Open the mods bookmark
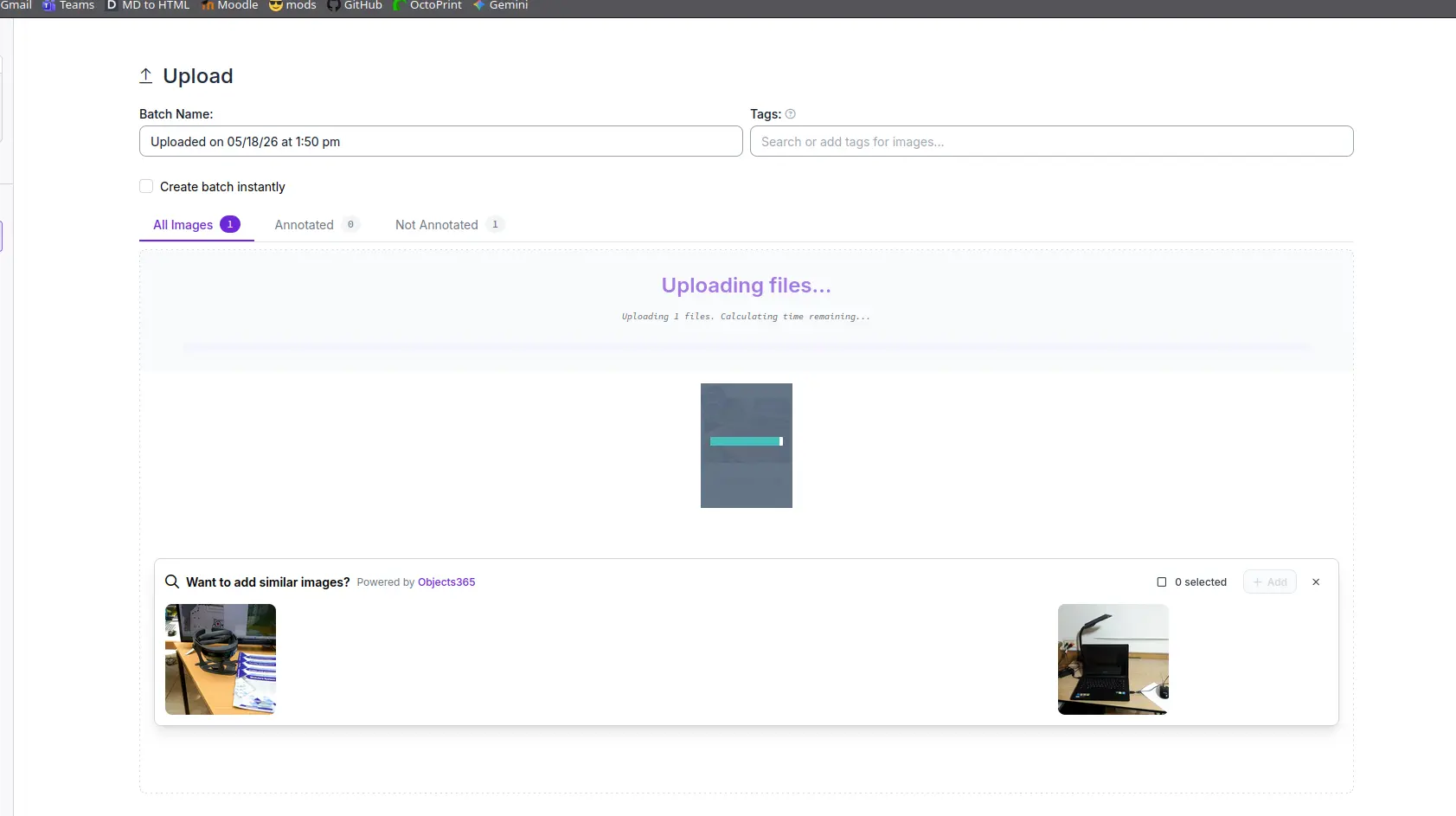 tap(292, 5)
